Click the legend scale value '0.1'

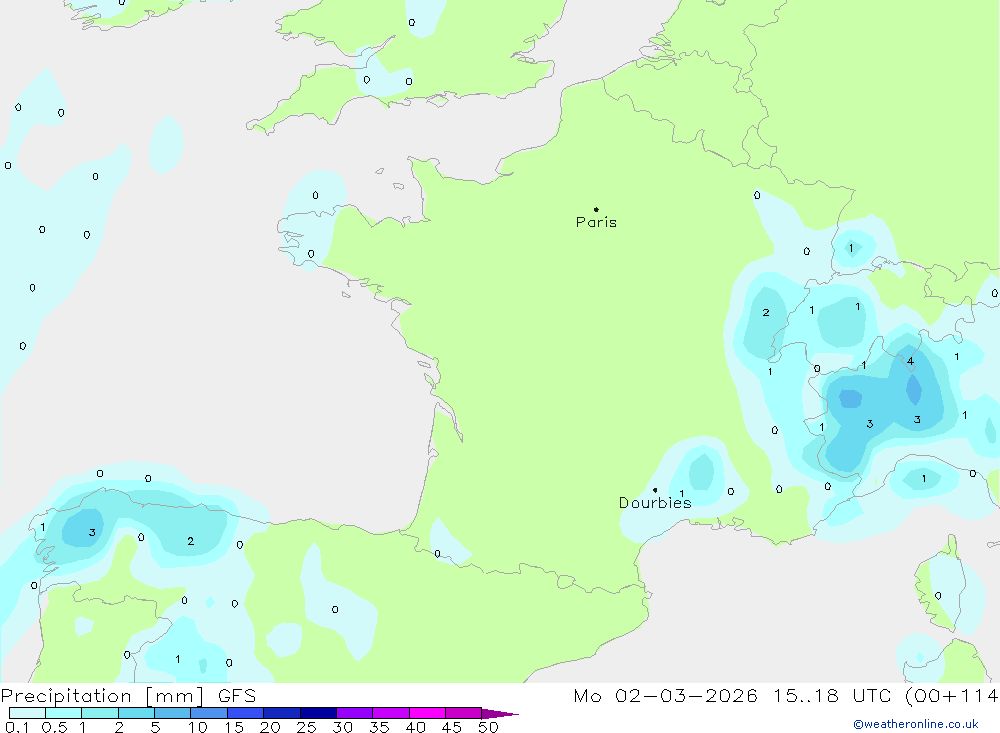click(x=17, y=727)
